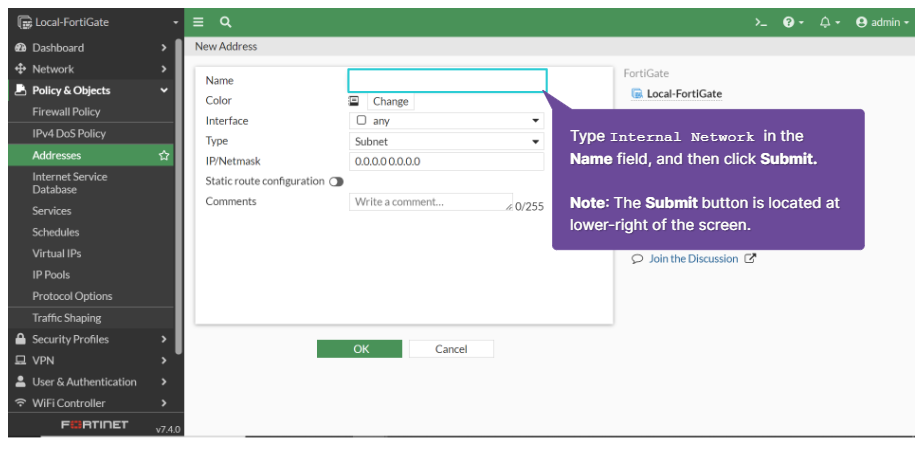Expand the Security Profiles chevron
921x449 pixels.
(164, 339)
